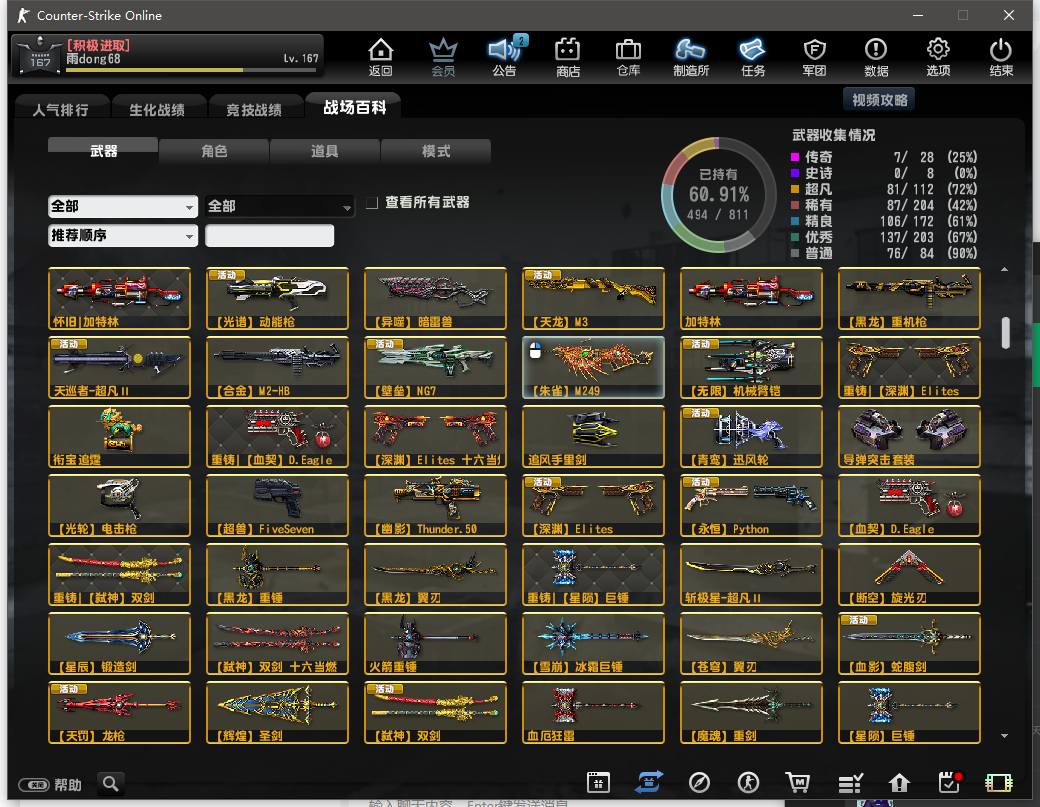Click the blue swap arrows icon
This screenshot has height=807, width=1040.
[649, 782]
